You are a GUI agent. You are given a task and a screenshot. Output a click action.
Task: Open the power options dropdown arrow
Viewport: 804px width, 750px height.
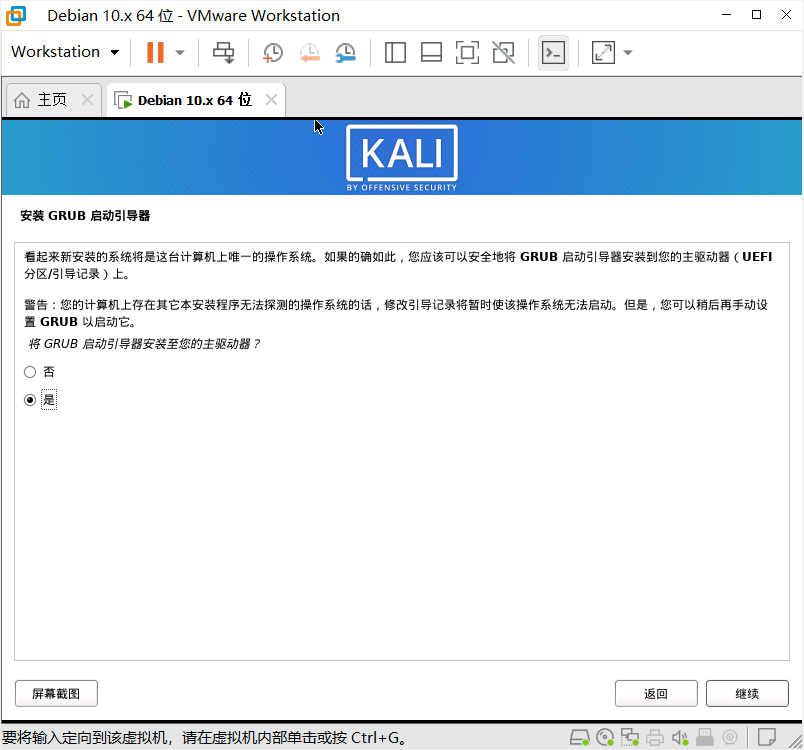pyautogui.click(x=179, y=52)
